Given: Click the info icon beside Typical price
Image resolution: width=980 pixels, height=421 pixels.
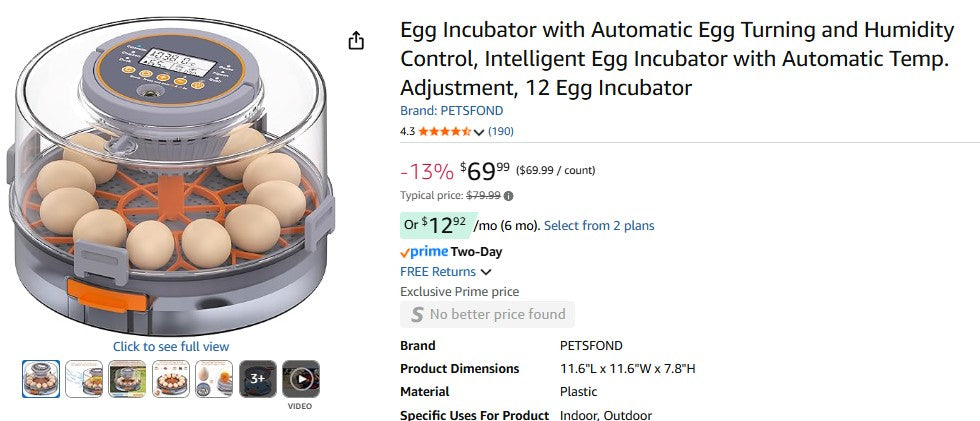Looking at the screenshot, I should coord(508,196).
